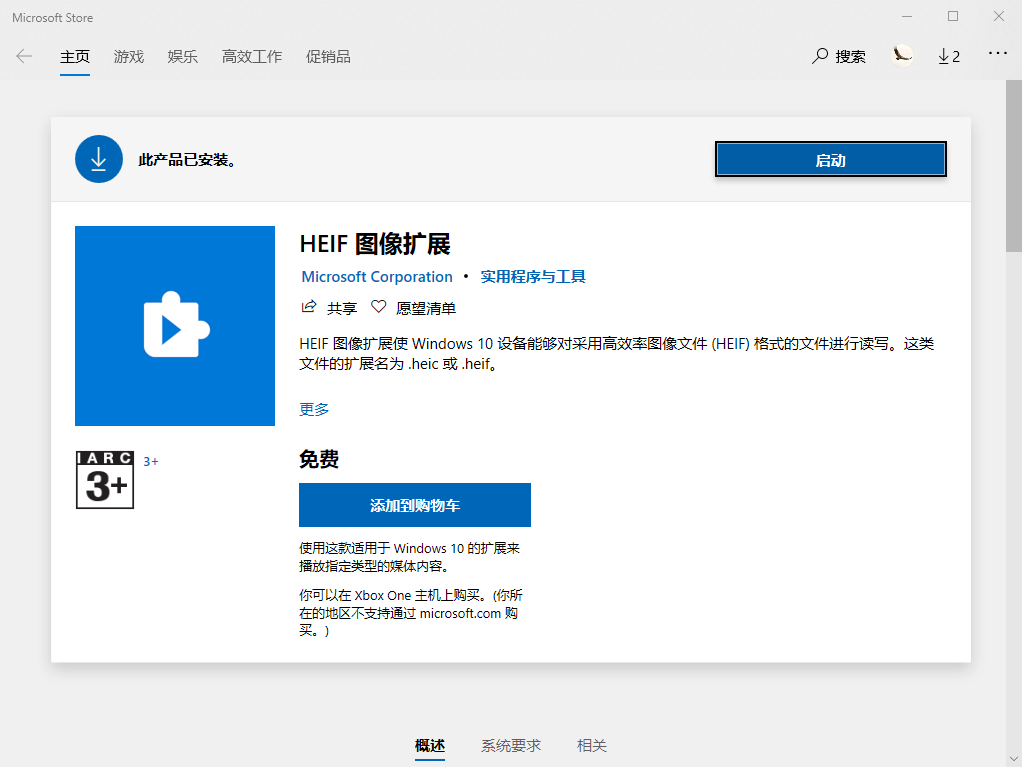
Task: Switch to the 系统要求 section tab
Action: (x=511, y=745)
